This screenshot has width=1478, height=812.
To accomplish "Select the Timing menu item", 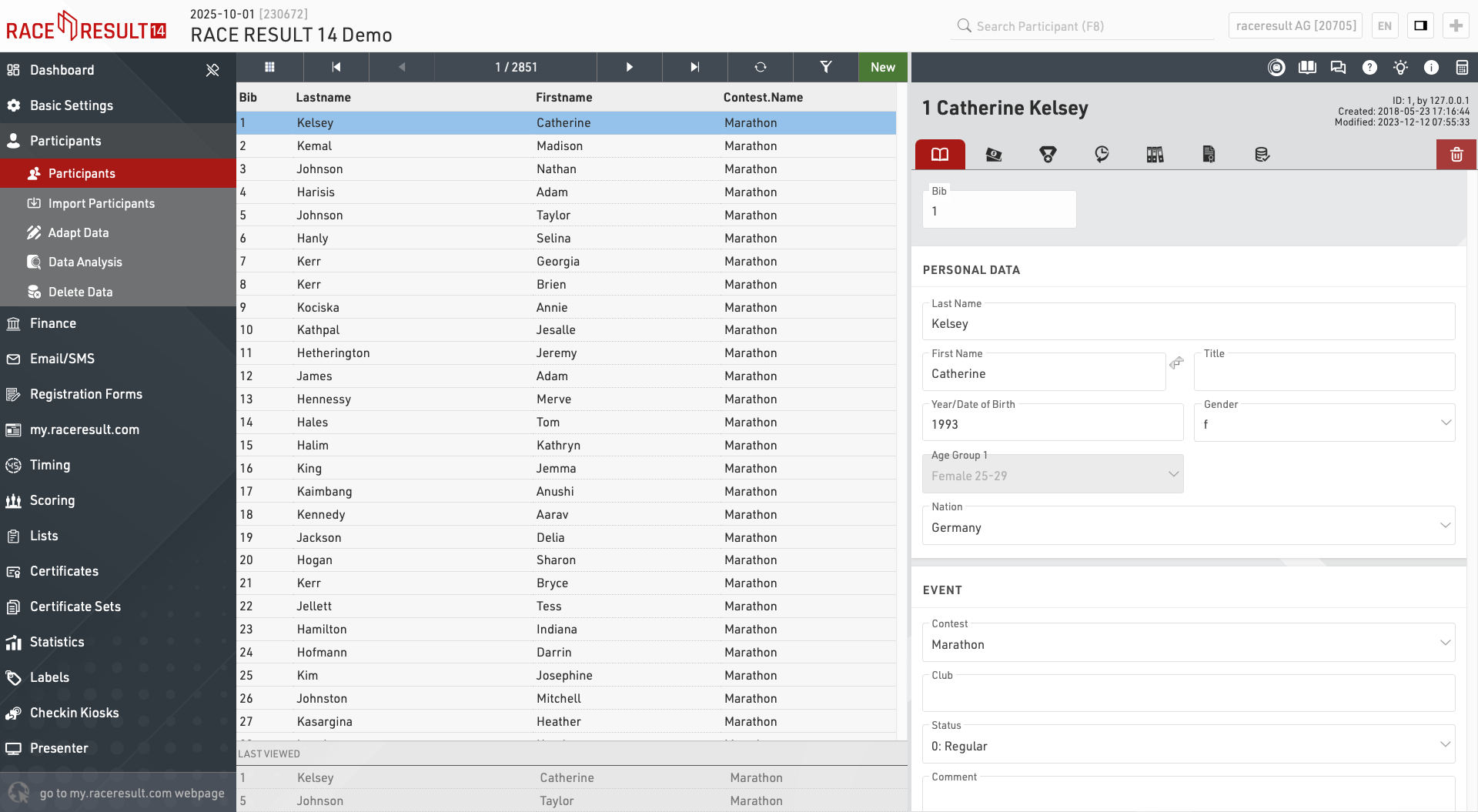I will 50,465.
